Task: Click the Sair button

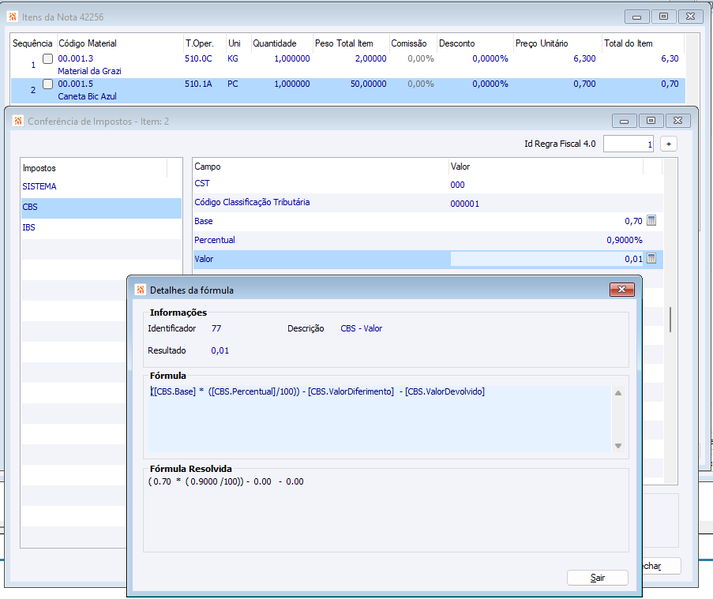Action: [598, 578]
